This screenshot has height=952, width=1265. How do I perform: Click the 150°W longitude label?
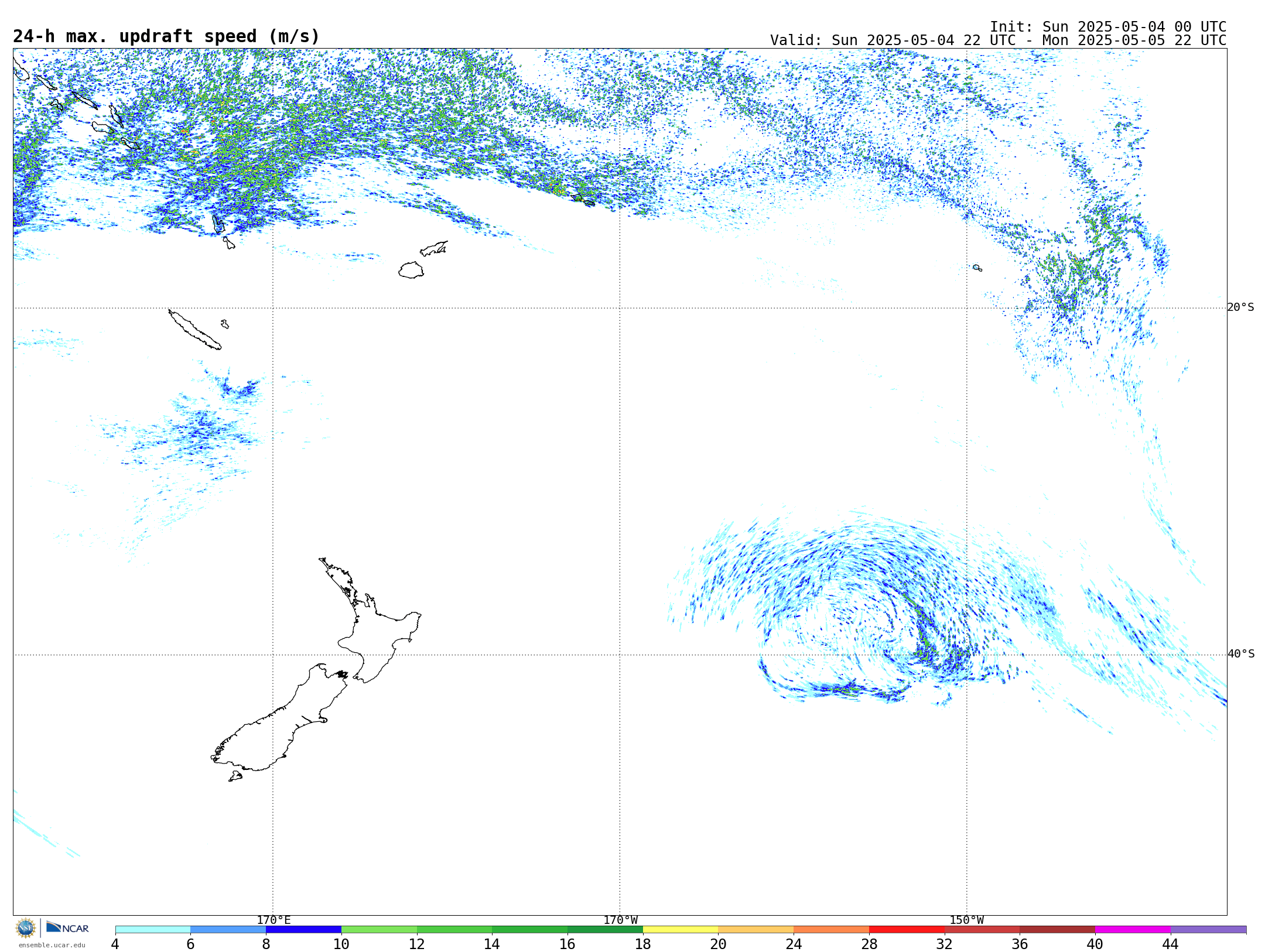pos(966,920)
